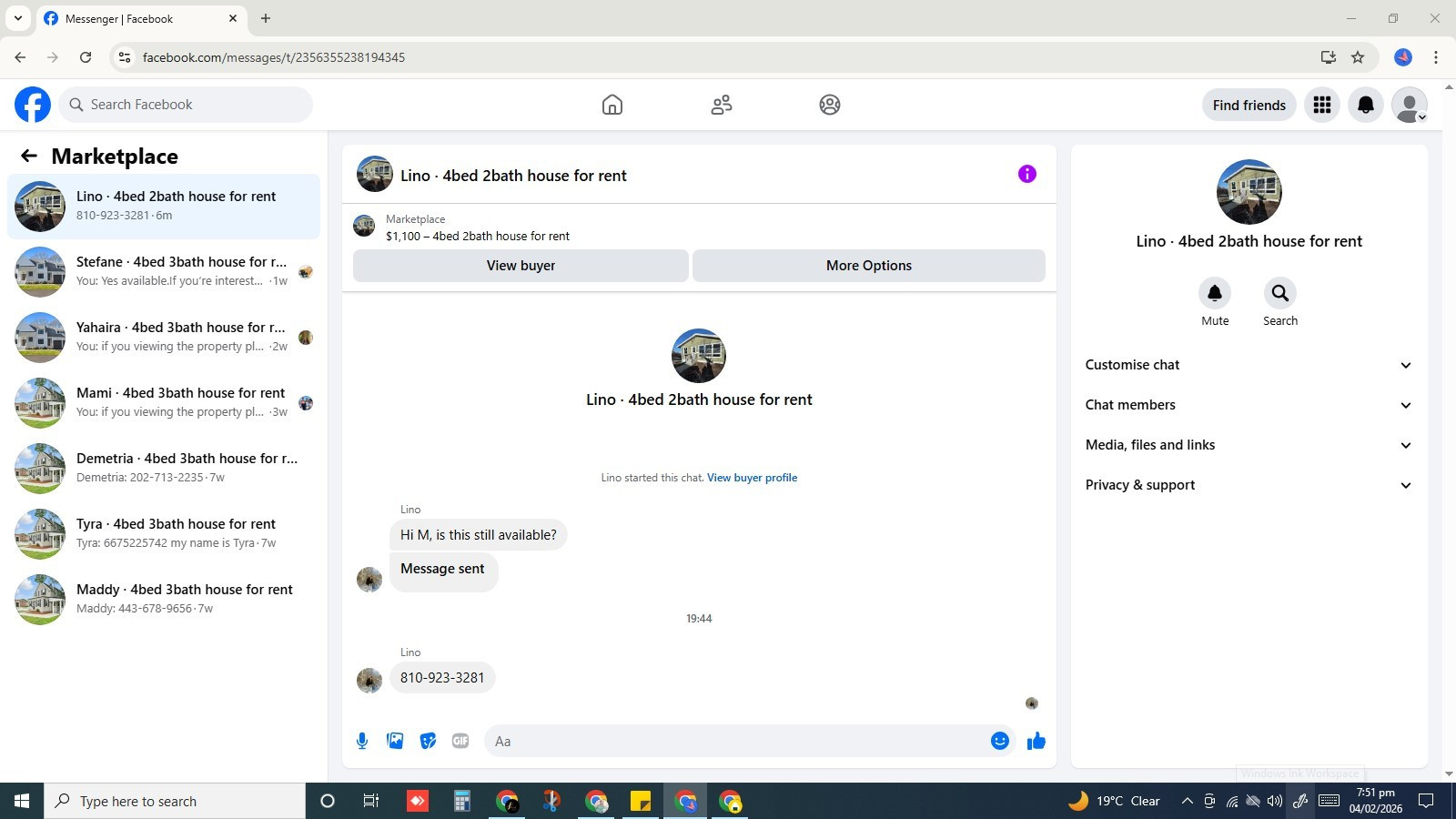Screen dimensions: 1456x819
Task: Choose a GIF using the GIF icon
Action: 460,741
